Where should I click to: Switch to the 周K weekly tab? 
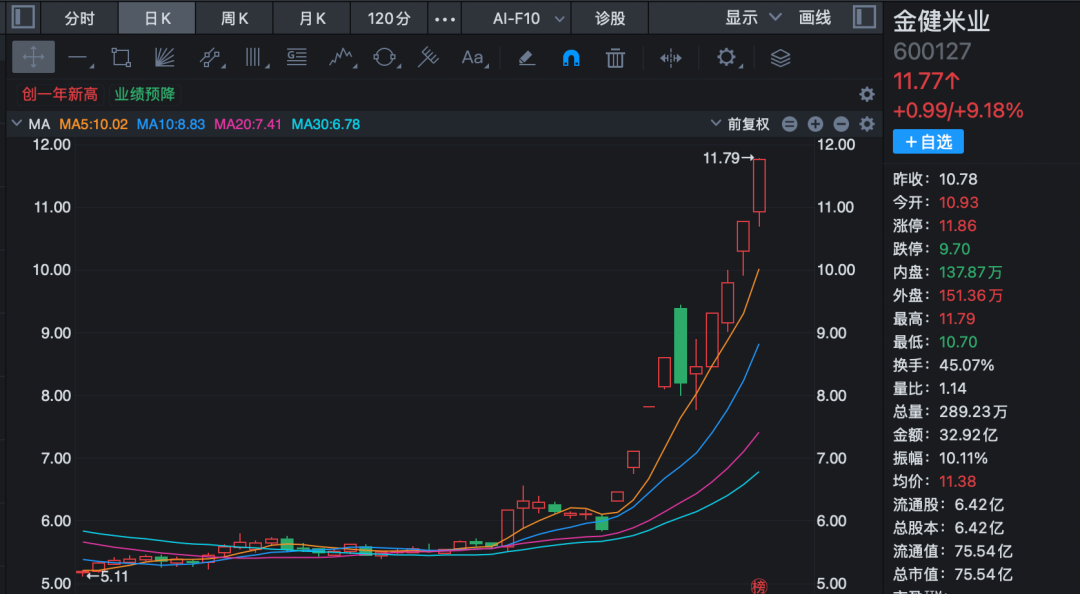234,18
